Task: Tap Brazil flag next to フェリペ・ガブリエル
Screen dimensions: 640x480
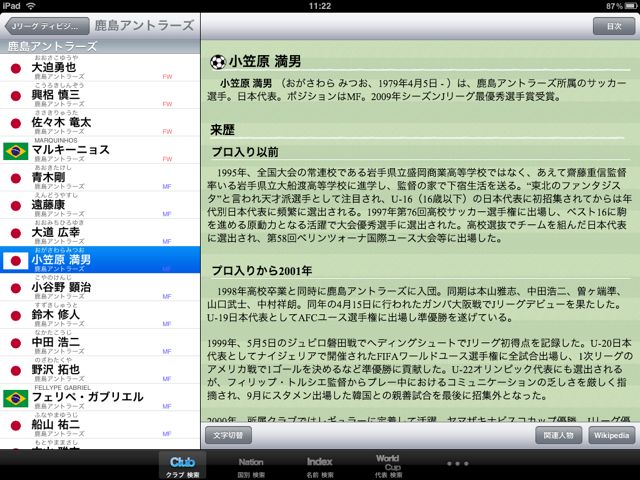Action: pyautogui.click(x=16, y=398)
